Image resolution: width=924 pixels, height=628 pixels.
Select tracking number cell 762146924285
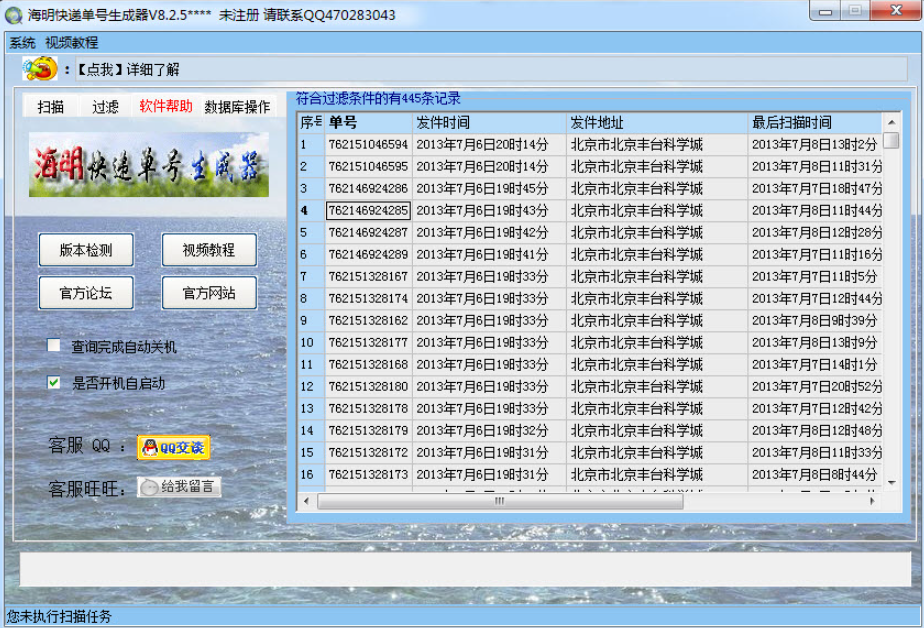pyautogui.click(x=368, y=210)
